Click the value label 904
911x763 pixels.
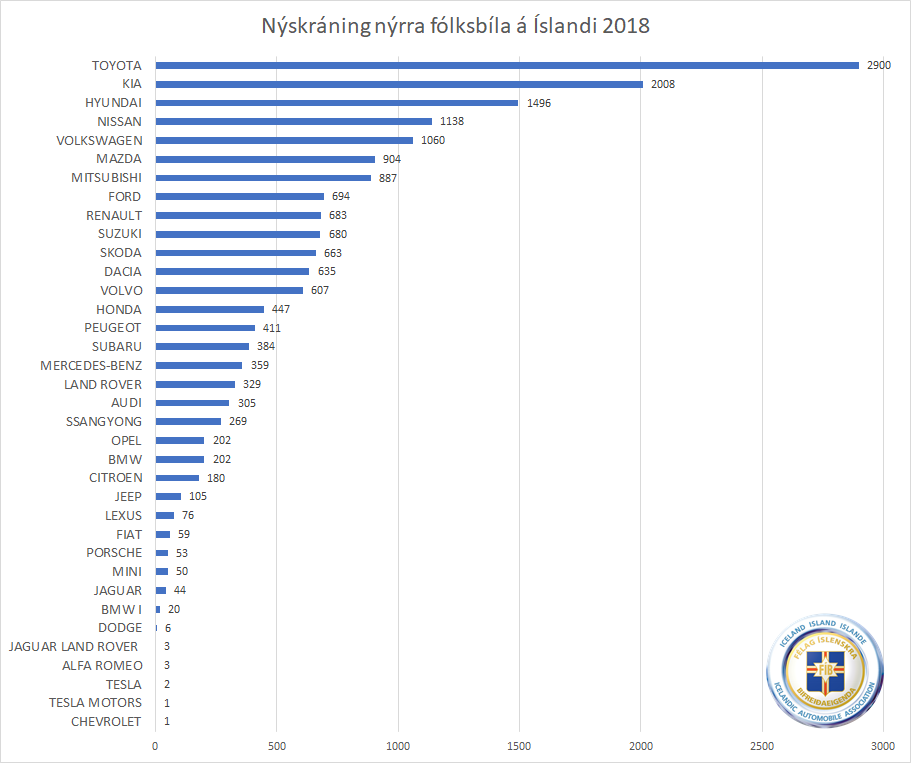tap(392, 159)
